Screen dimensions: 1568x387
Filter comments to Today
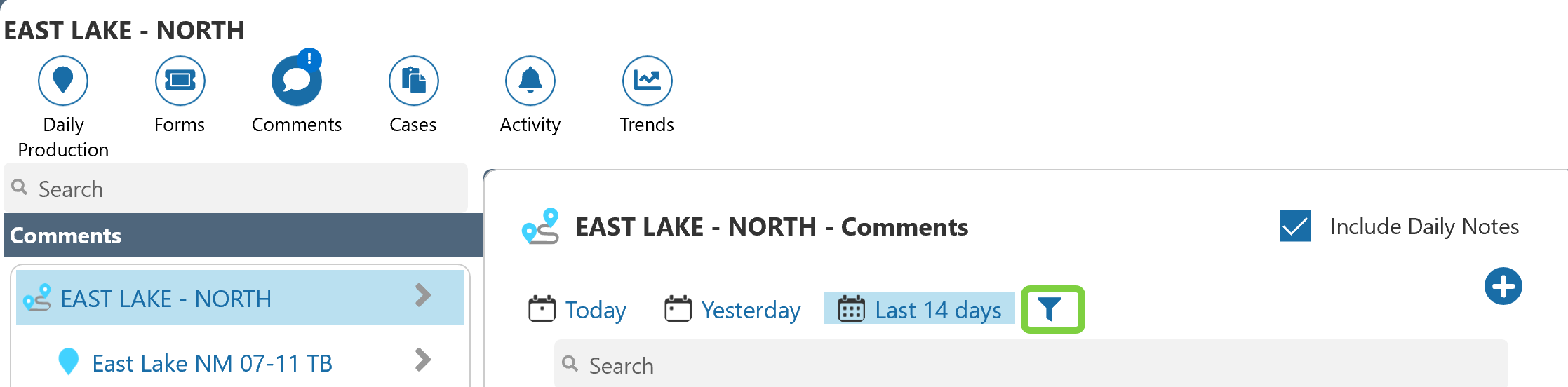pyautogui.click(x=577, y=309)
